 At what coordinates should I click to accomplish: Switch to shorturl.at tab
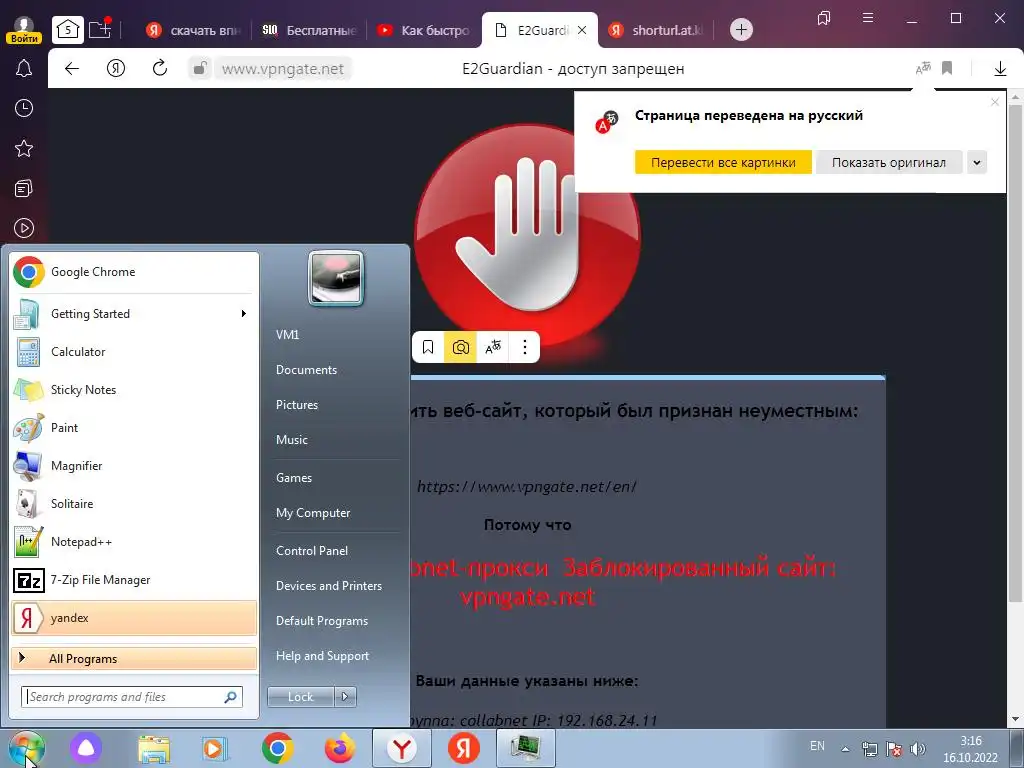[656, 30]
